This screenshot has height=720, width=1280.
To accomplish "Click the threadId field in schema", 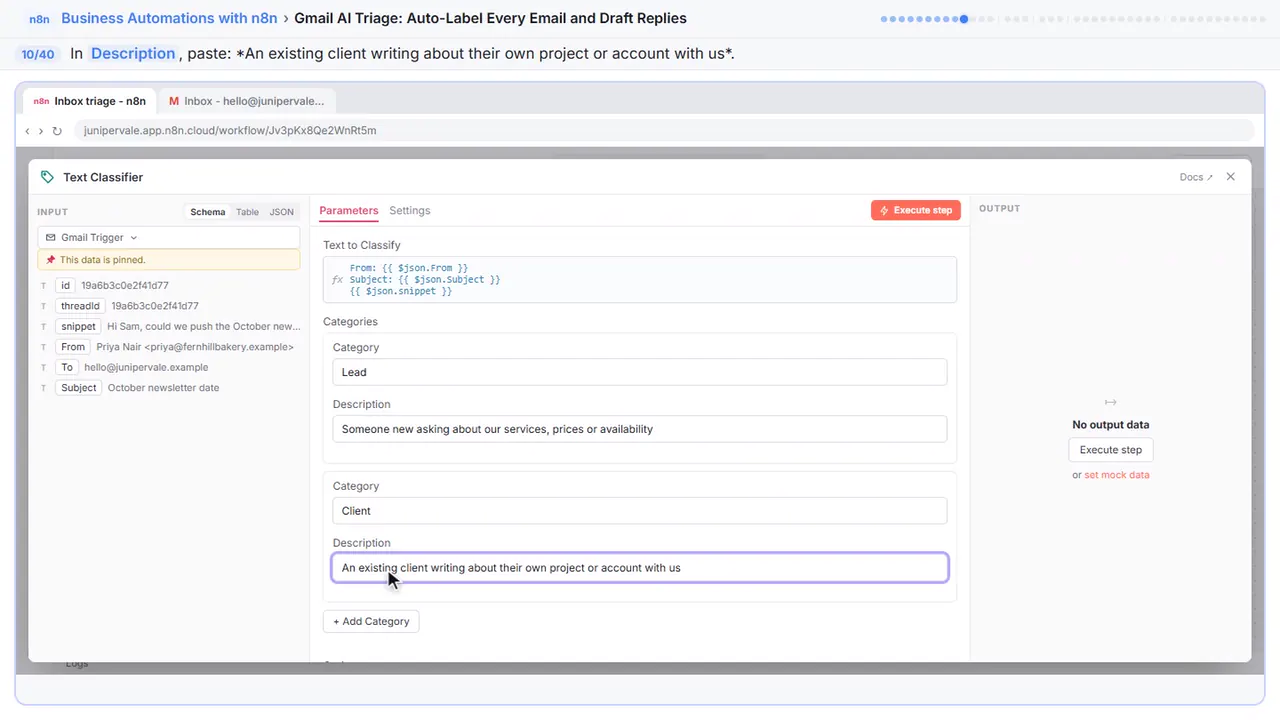I will click(x=80, y=306).
